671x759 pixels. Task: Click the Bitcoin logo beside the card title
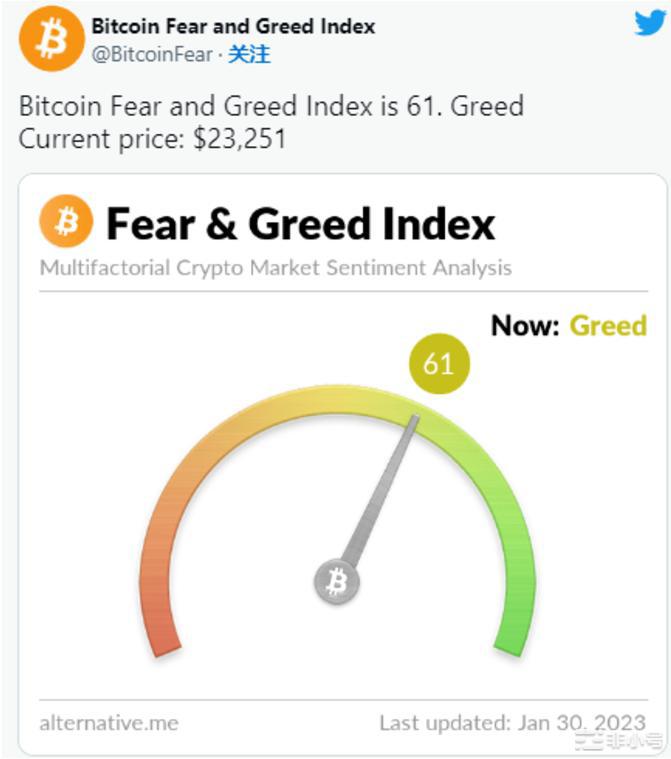66,221
